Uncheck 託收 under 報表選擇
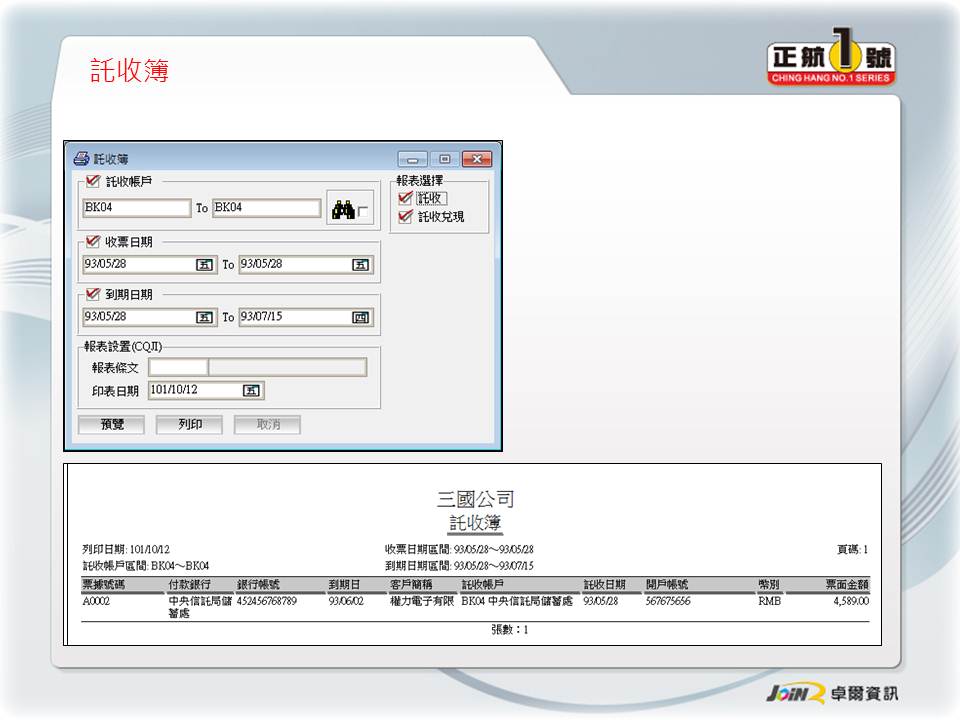960x720 pixels. (405, 198)
